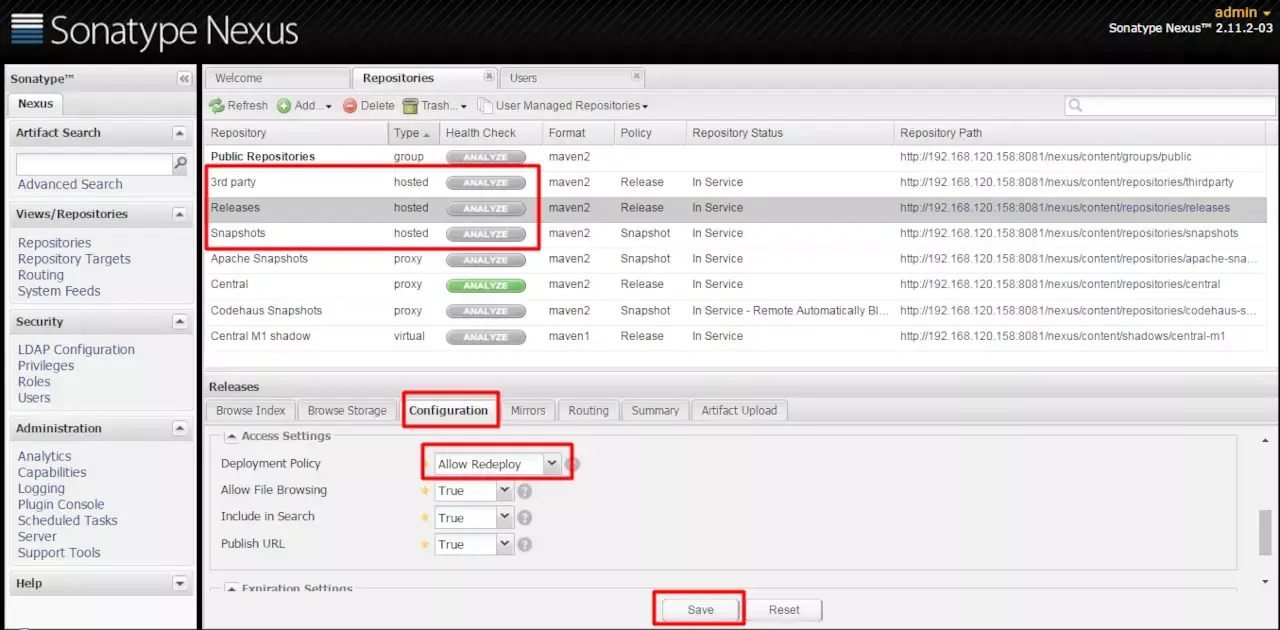Open the admin user menu
The width and height of the screenshot is (1280, 630).
[x=1243, y=12]
